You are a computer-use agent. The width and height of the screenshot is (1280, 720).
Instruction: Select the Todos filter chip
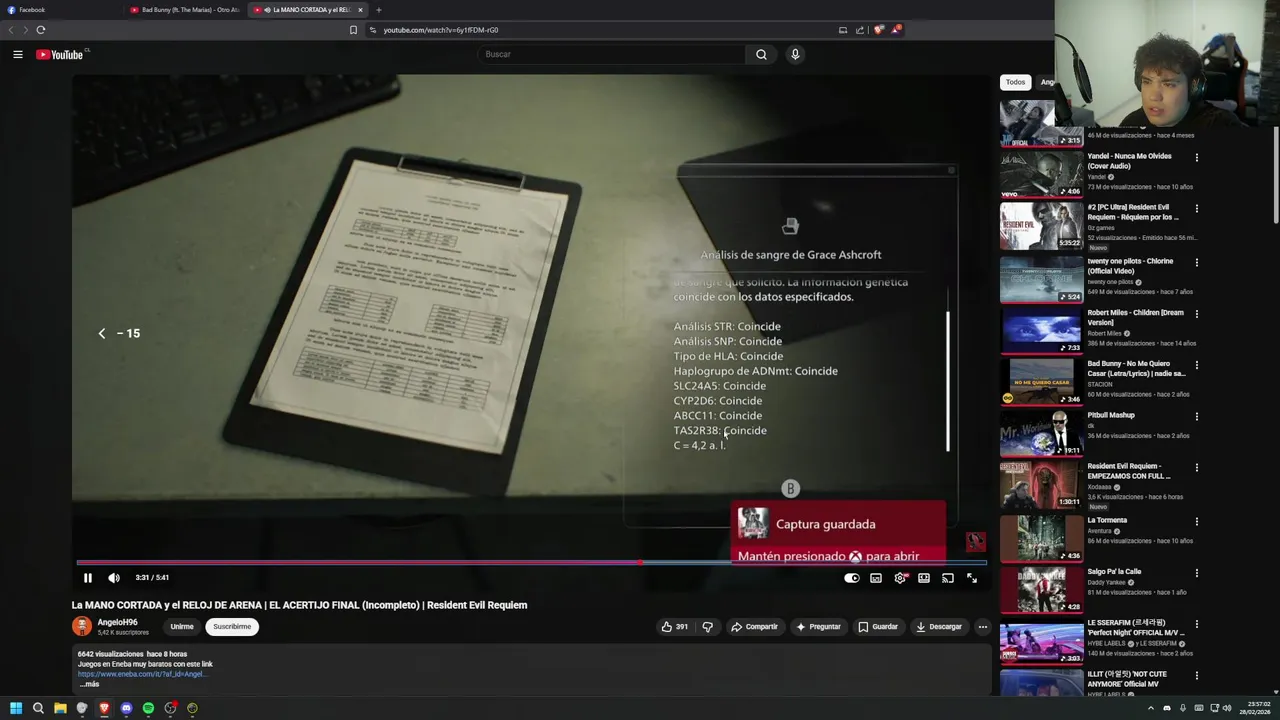tap(1015, 82)
